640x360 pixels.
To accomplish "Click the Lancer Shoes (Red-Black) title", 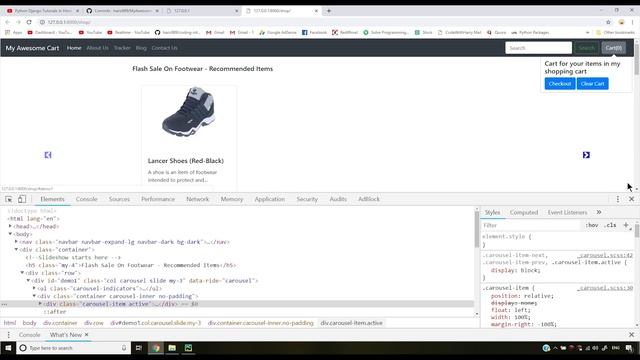I will (x=186, y=161).
